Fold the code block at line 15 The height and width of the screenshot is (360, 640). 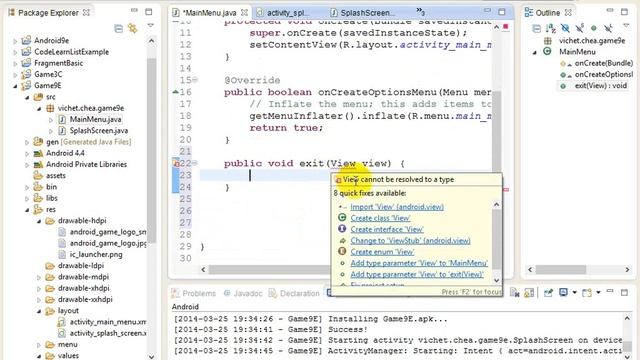click(195, 80)
